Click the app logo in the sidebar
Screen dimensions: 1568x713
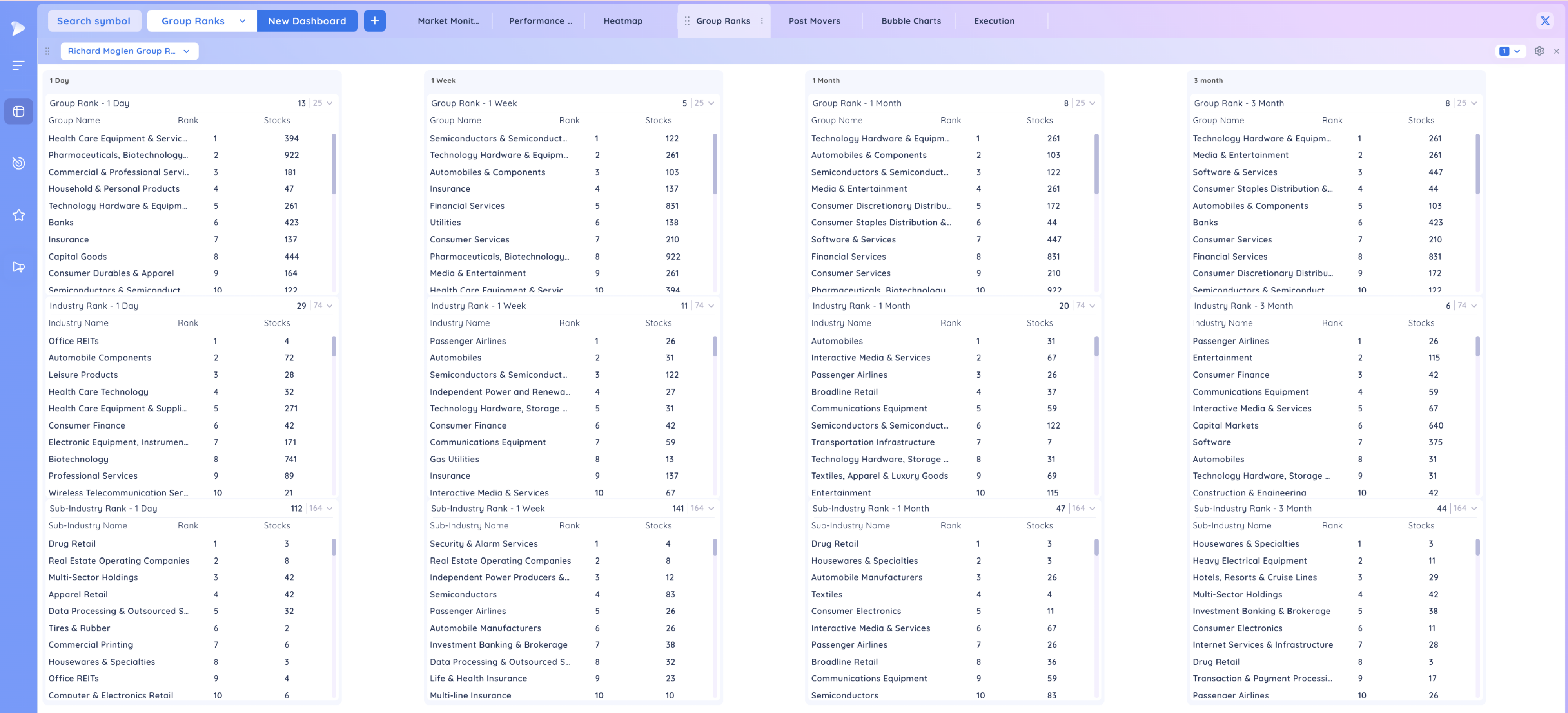(x=18, y=28)
